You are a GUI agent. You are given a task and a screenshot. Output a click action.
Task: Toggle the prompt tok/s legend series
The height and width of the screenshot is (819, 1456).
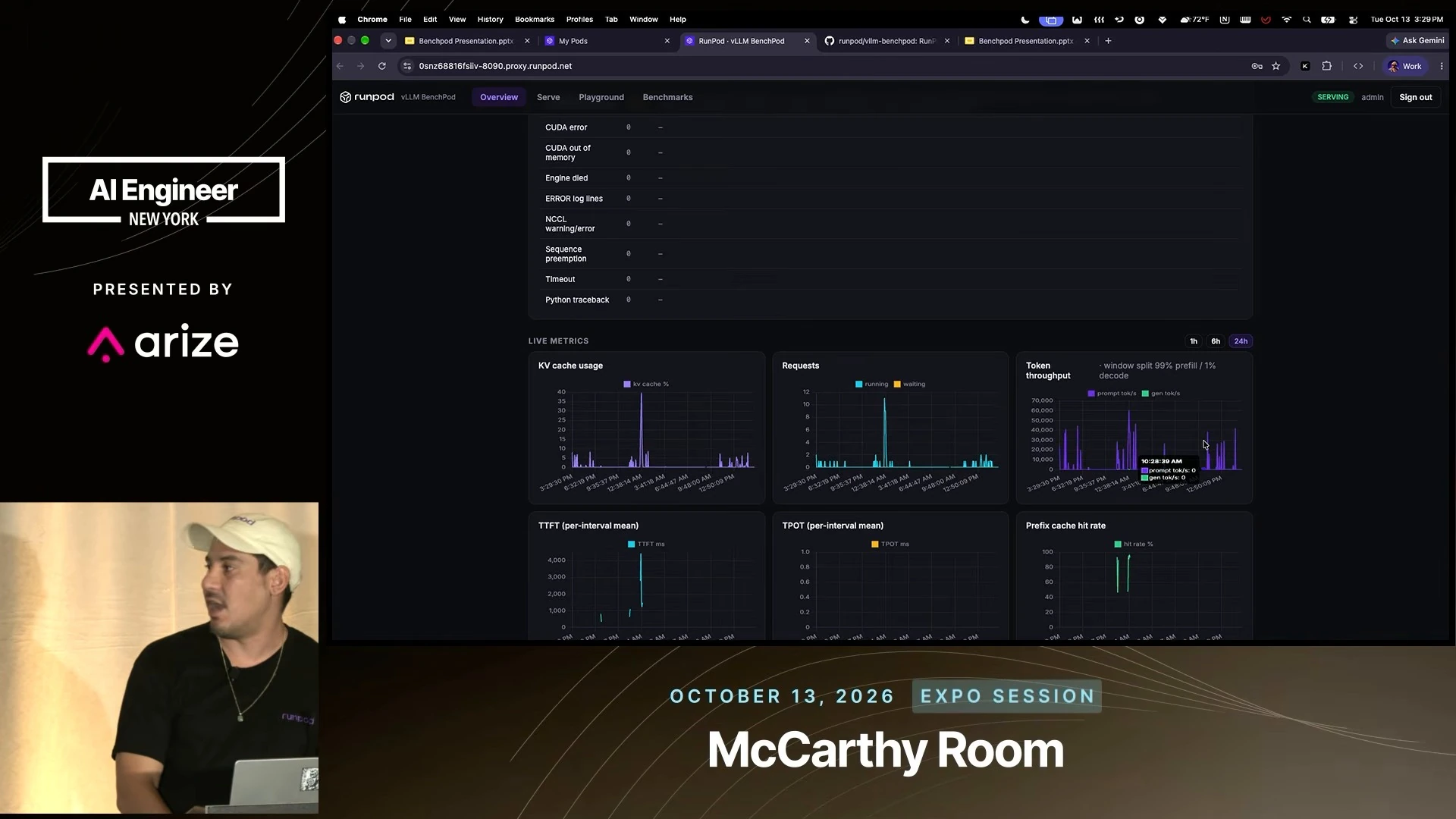click(1112, 394)
